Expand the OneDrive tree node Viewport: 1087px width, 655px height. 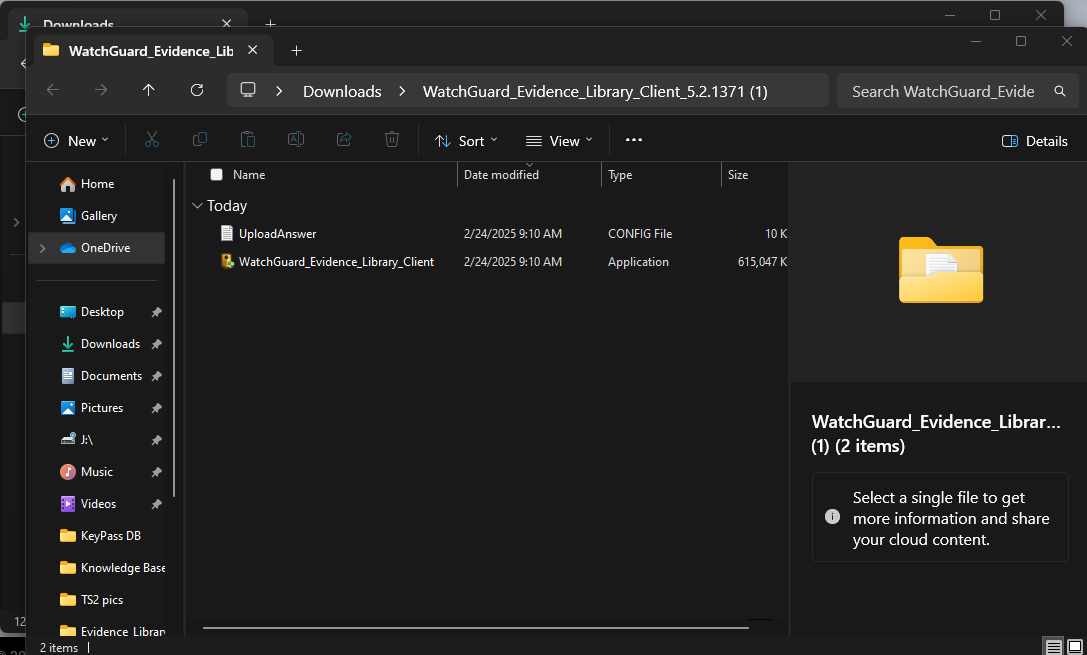(42, 248)
